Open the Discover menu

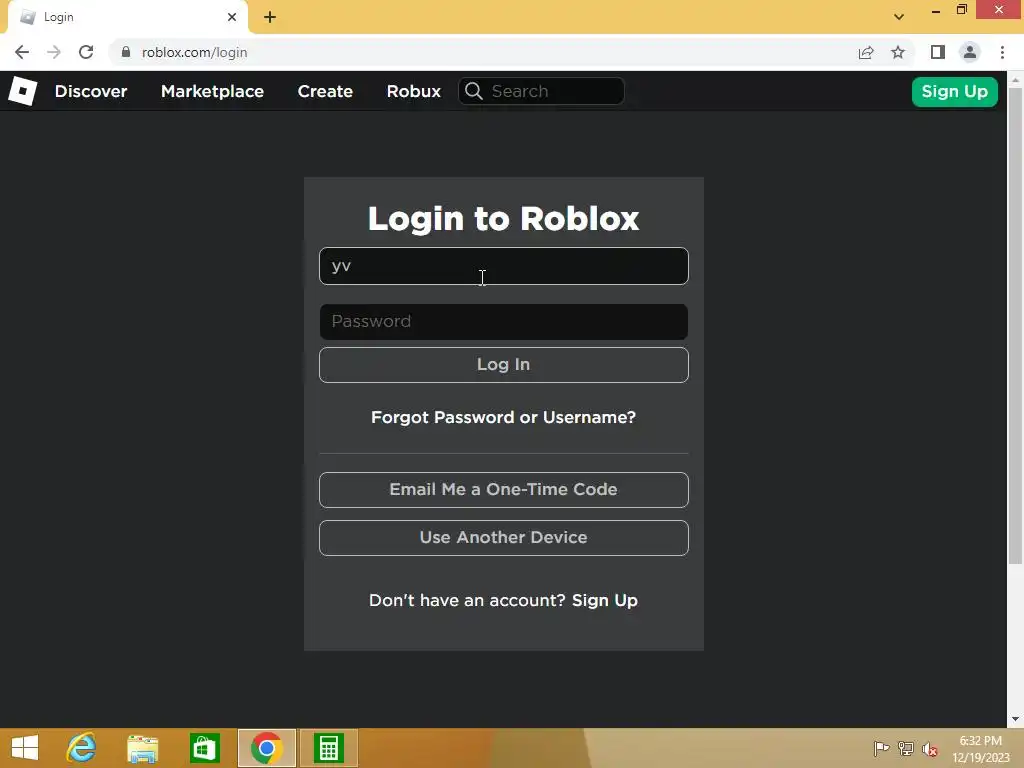point(91,91)
